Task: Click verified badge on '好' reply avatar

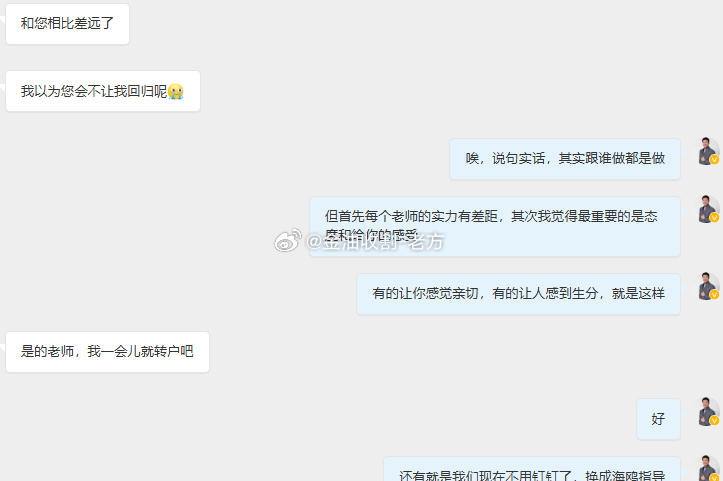Action: click(714, 420)
